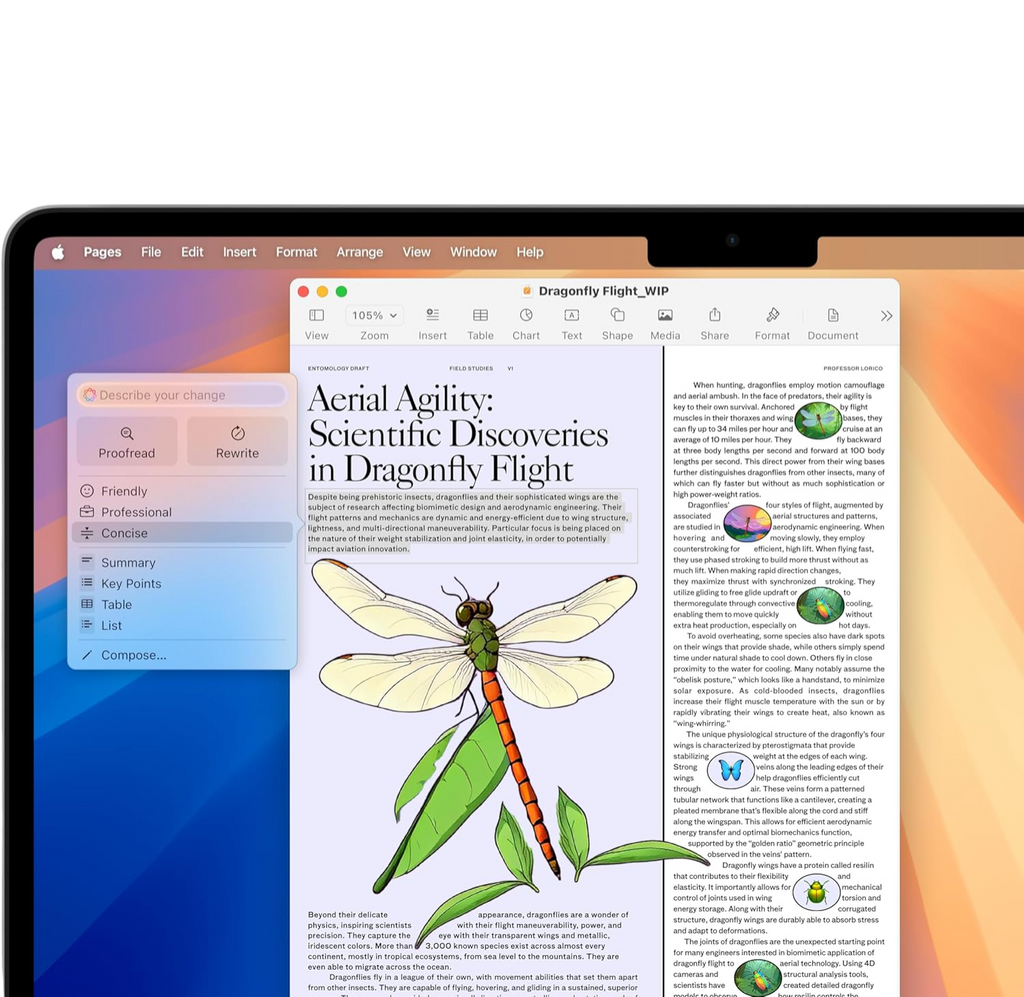Viewport: 1024px width, 997px height.
Task: Click the Rewrite button
Action: click(x=237, y=442)
